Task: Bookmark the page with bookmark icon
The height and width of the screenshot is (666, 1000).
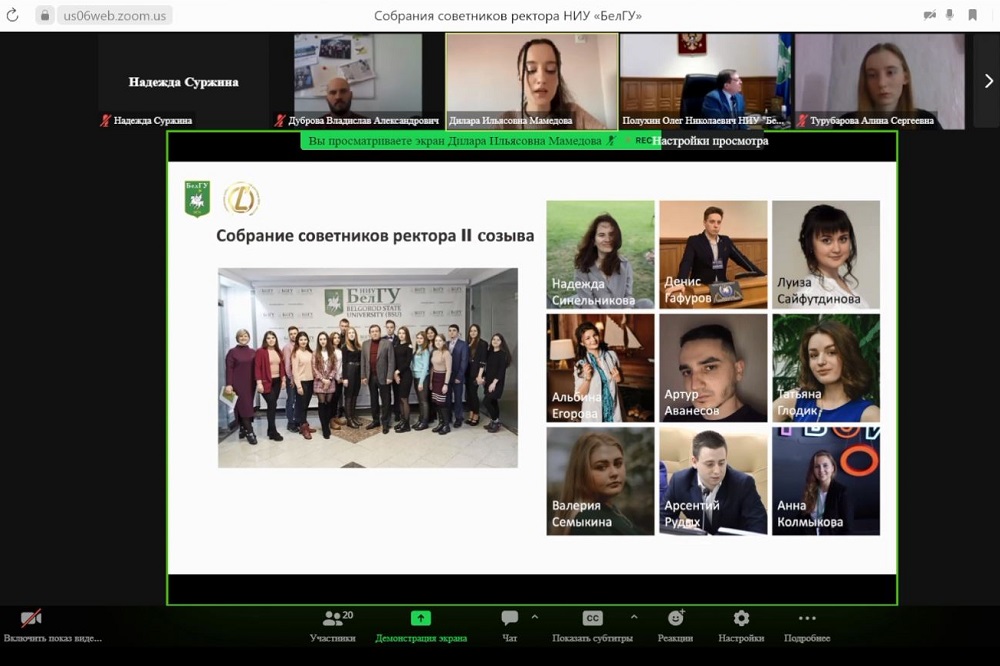Action: point(972,15)
